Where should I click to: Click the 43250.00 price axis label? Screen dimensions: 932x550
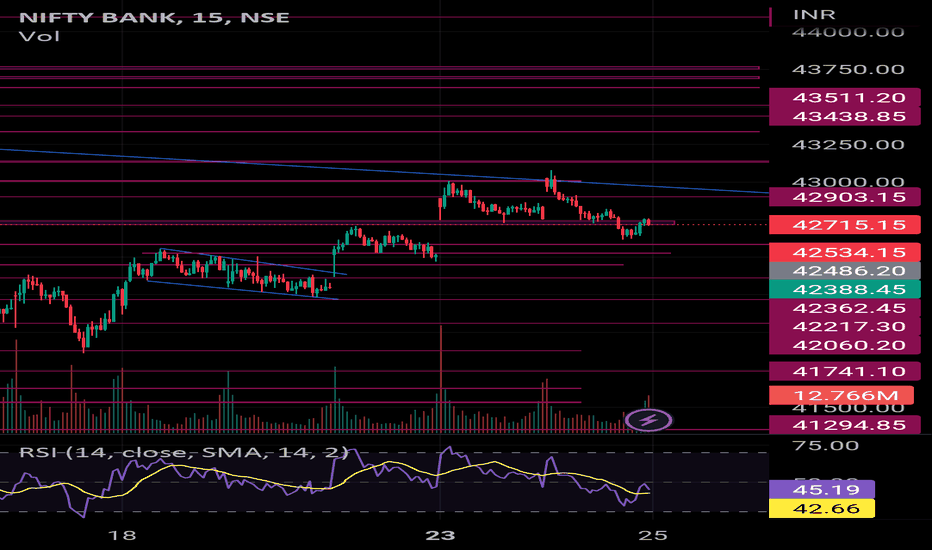point(848,144)
